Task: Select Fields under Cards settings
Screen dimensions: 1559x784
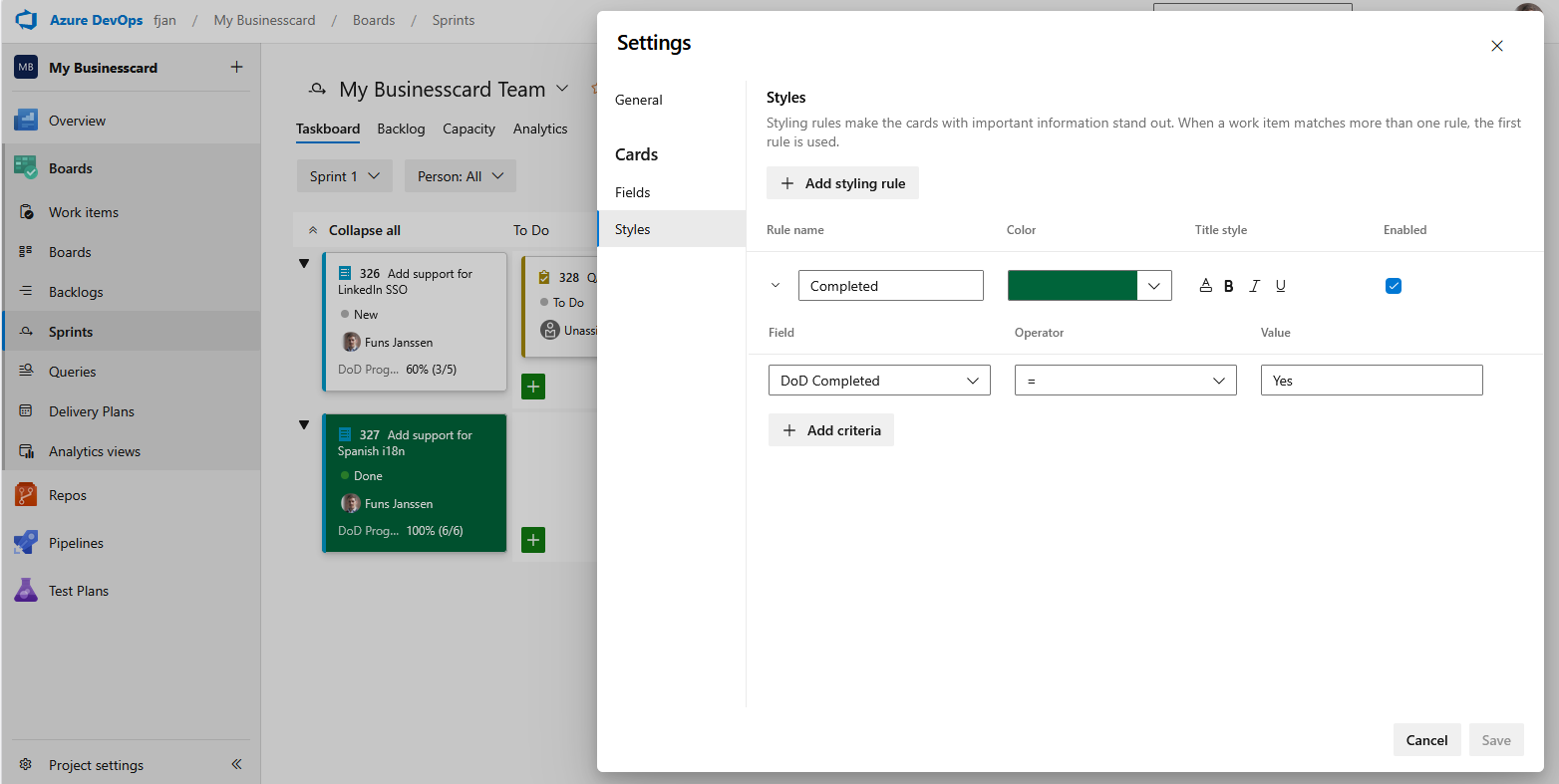Action: tap(633, 192)
